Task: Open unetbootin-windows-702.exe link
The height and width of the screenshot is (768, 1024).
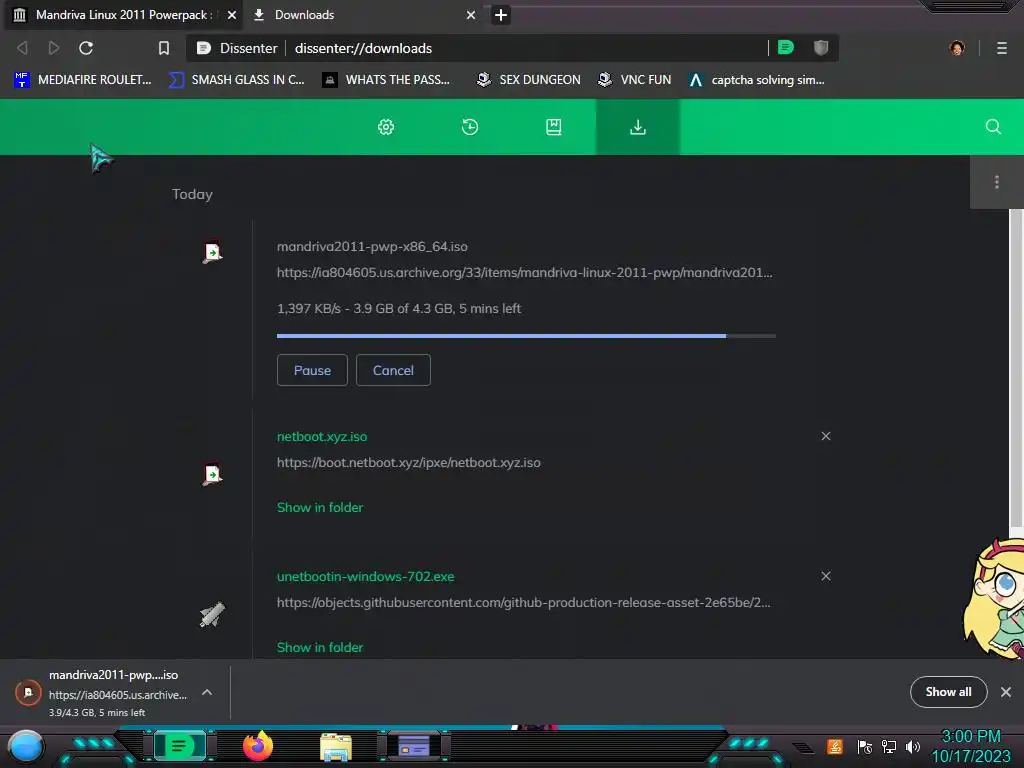Action: (x=366, y=577)
